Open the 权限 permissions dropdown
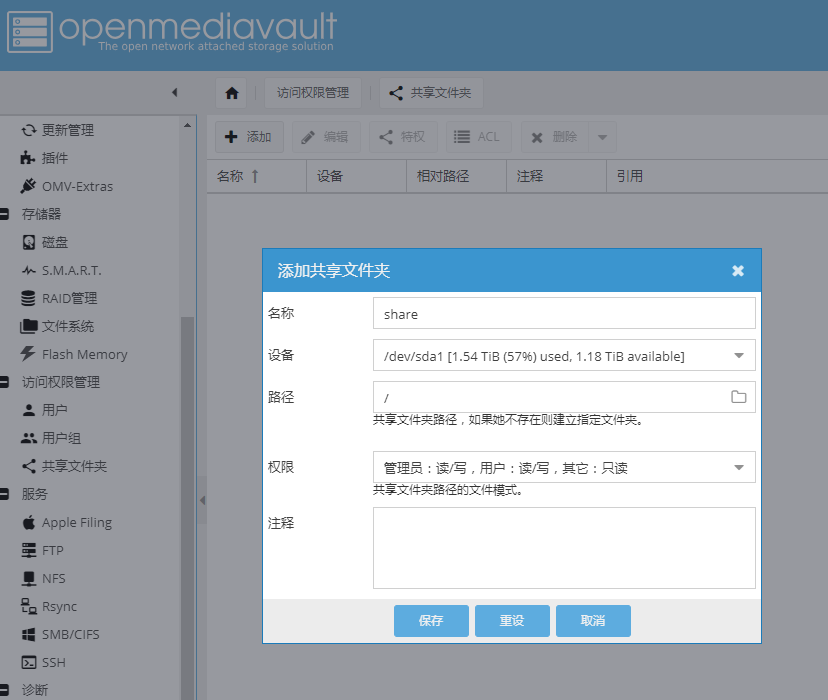Screen dimensions: 828x700 tap(739, 467)
